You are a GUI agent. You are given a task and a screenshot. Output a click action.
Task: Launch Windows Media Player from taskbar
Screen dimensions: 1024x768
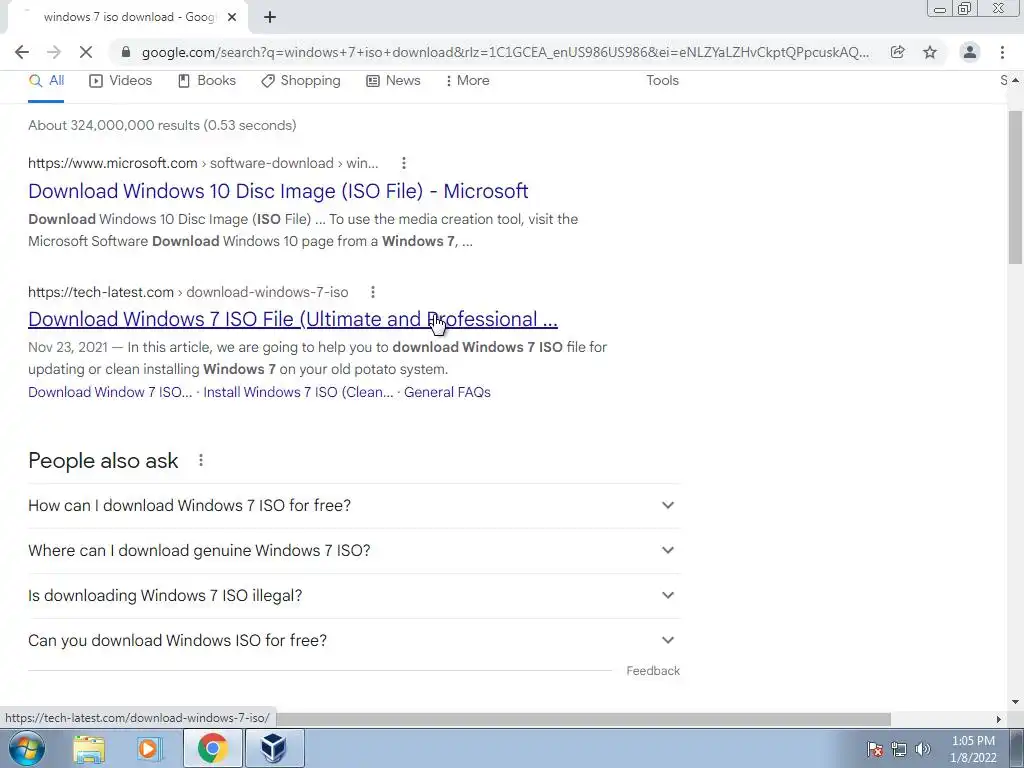tap(149, 748)
